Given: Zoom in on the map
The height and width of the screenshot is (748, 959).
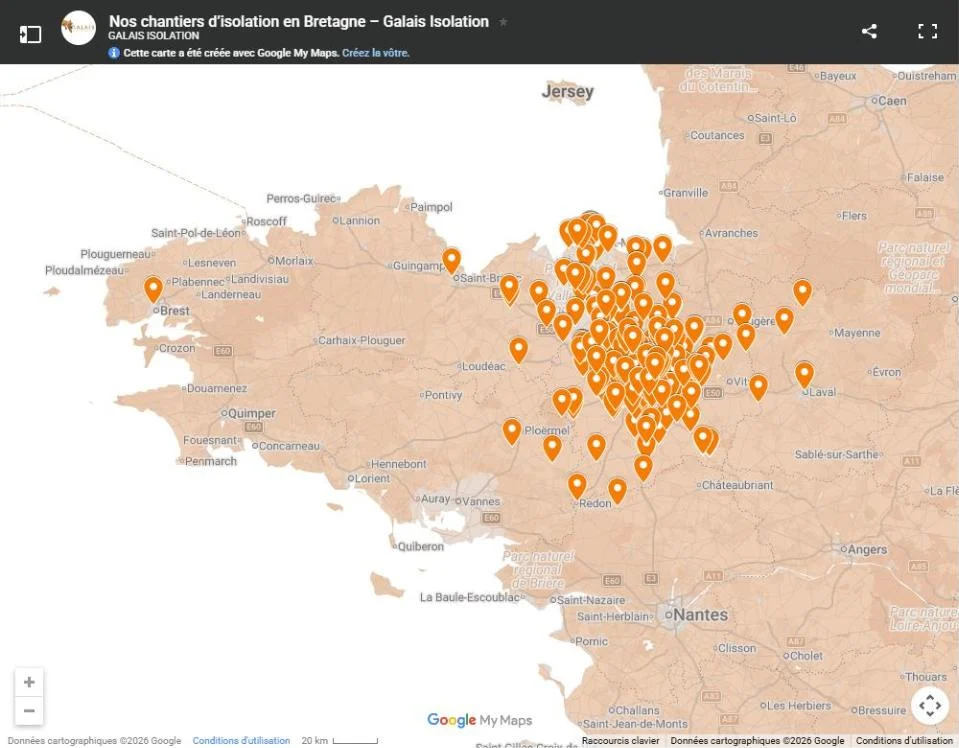Looking at the screenshot, I should pyautogui.click(x=29, y=682).
